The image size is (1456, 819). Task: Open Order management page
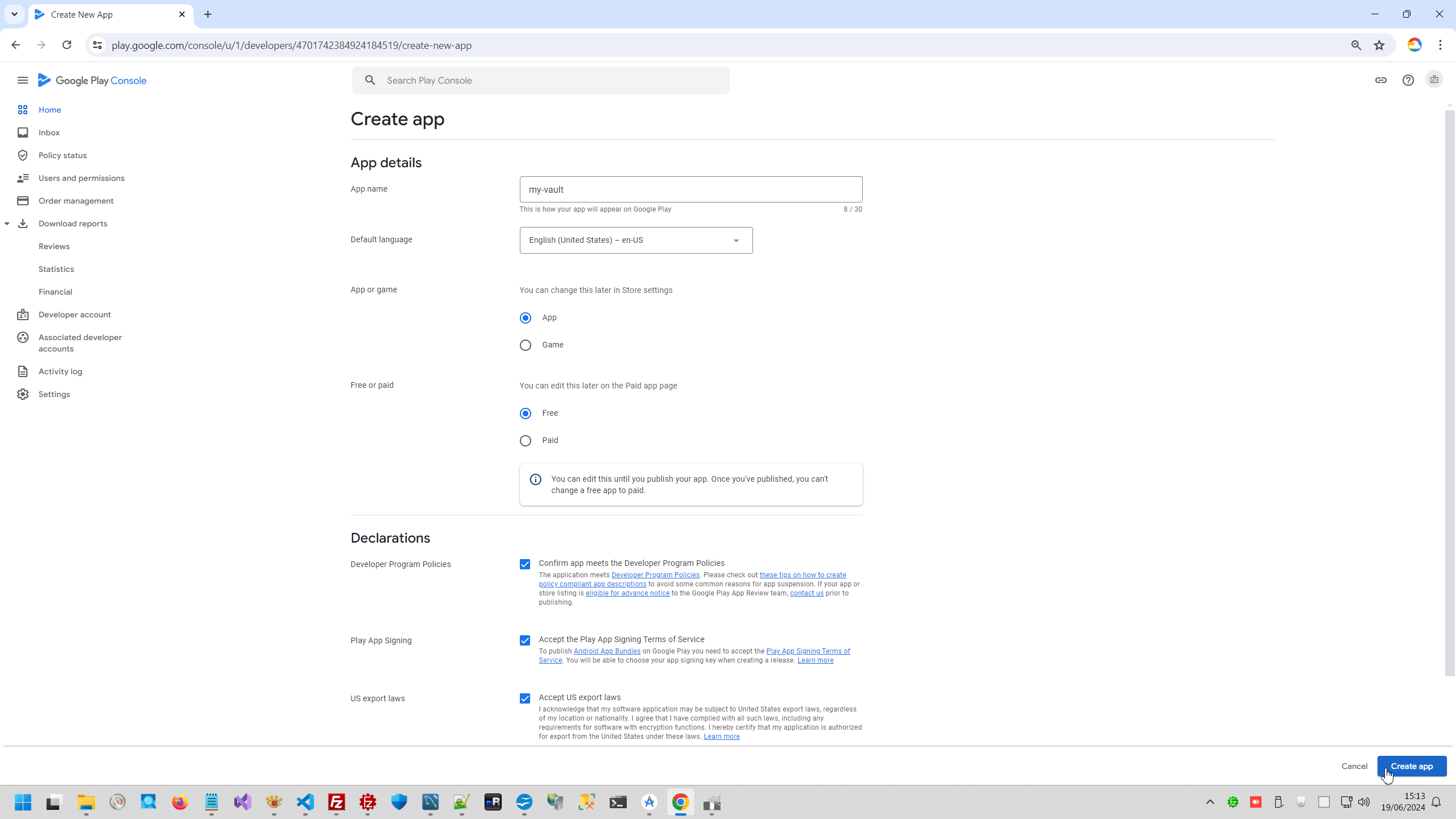coord(76,201)
